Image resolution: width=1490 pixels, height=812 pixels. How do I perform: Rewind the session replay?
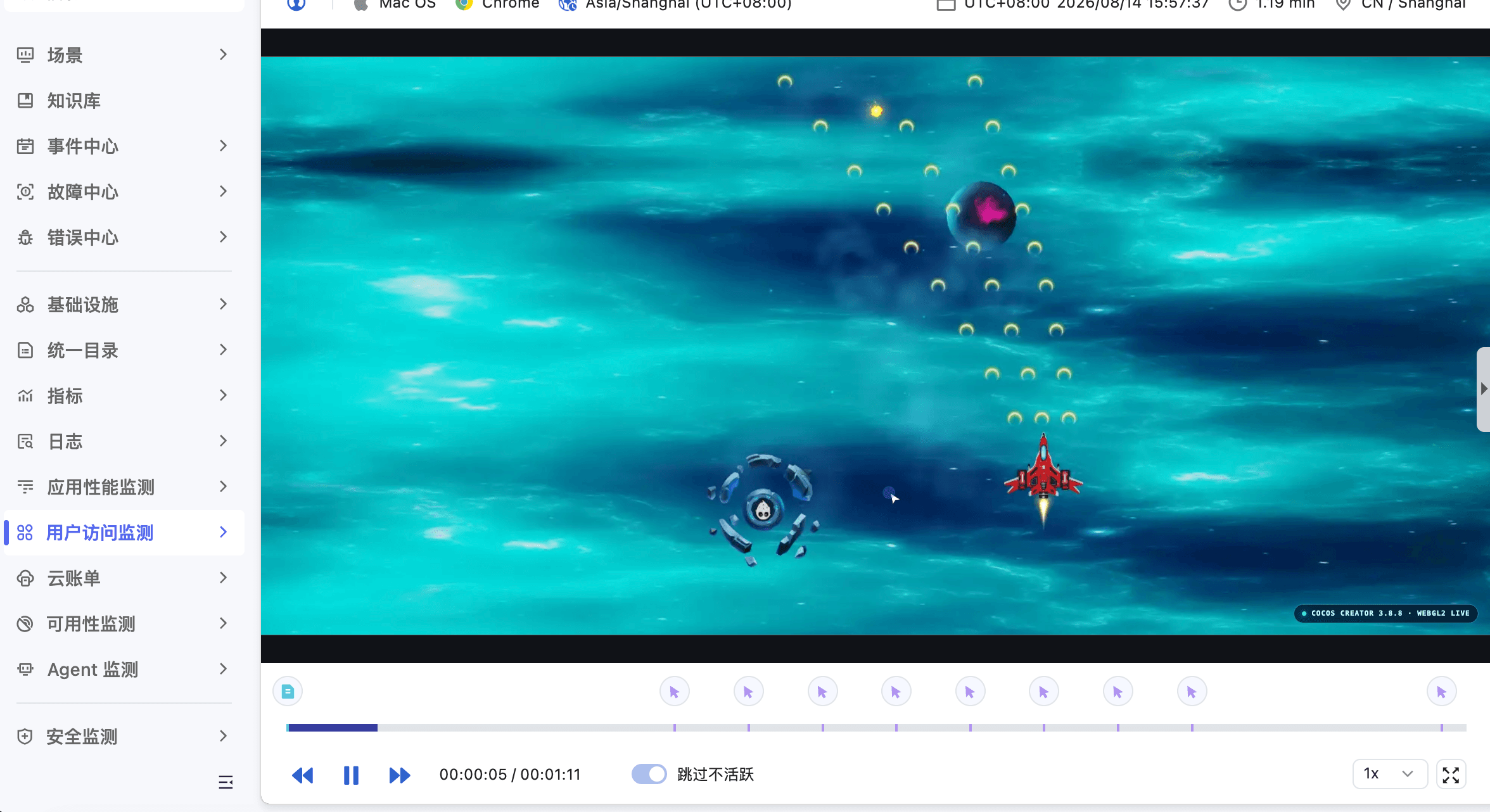302,775
